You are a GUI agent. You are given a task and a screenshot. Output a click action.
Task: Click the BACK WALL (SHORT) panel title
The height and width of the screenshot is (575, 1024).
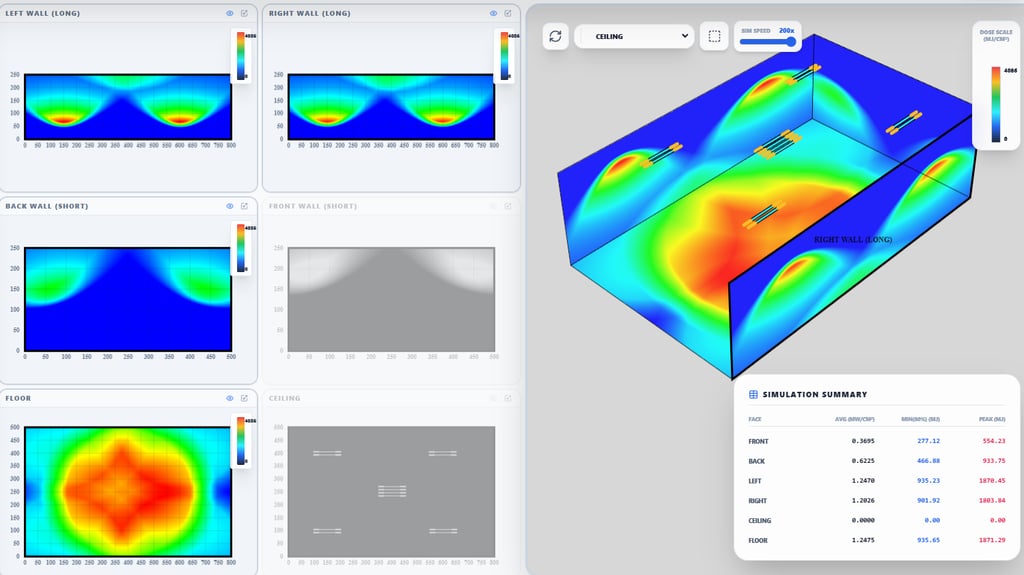tap(46, 206)
